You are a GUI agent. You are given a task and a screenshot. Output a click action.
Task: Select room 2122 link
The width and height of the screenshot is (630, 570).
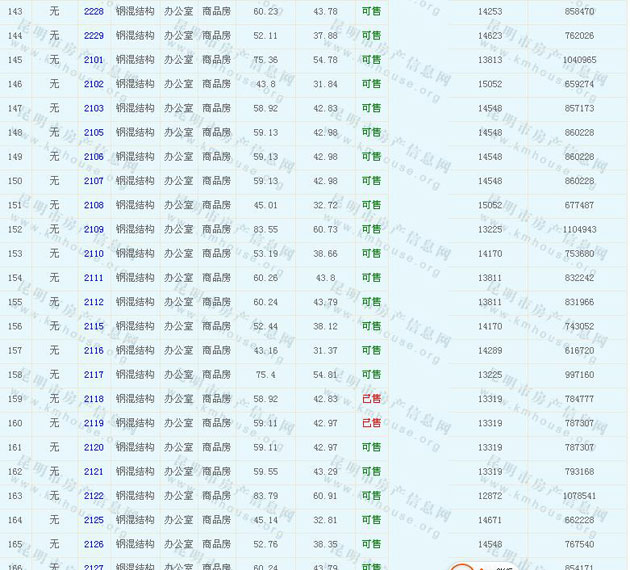(x=93, y=496)
